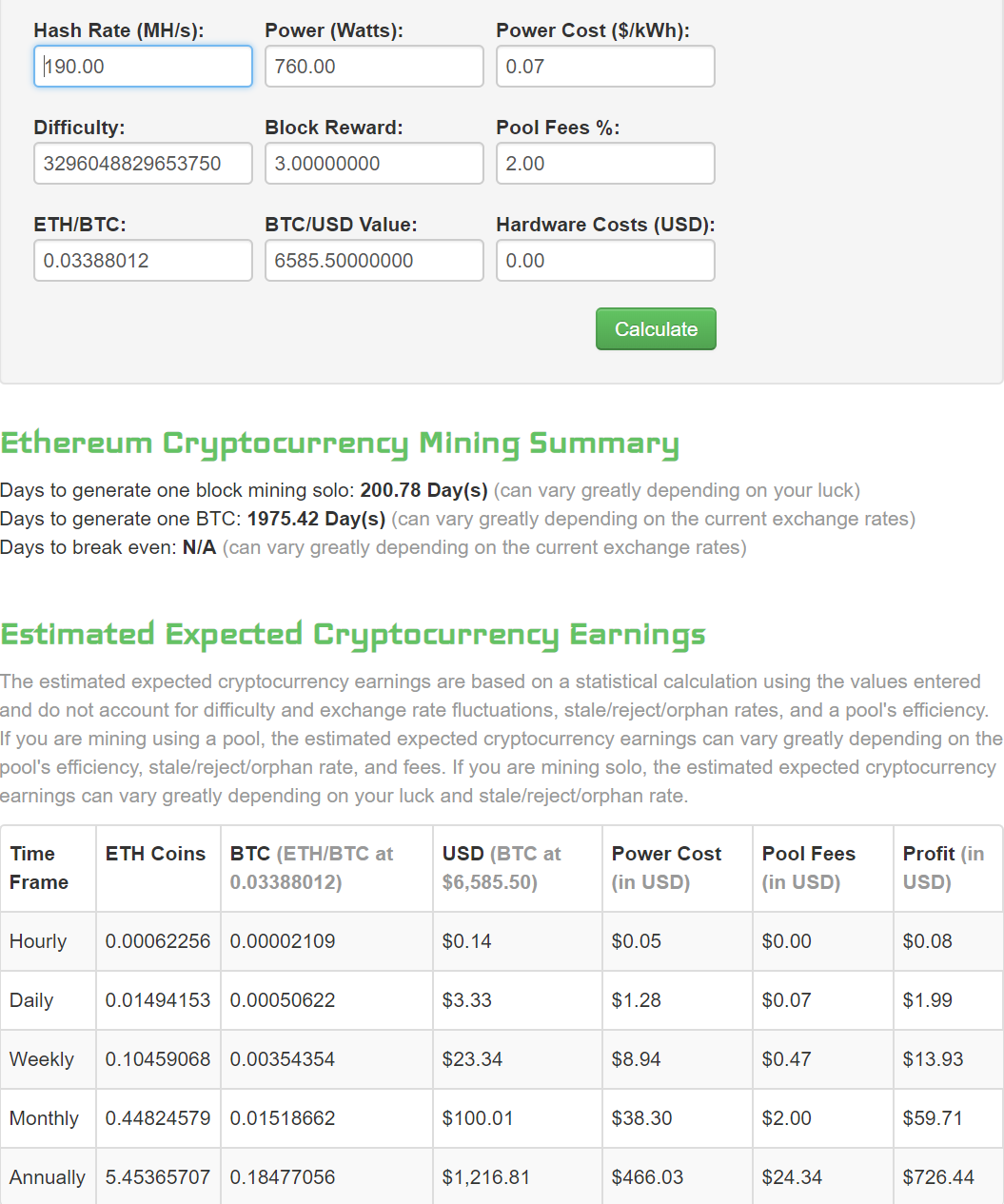
Task: Click the annual power cost $466.03
Action: 648,1177
